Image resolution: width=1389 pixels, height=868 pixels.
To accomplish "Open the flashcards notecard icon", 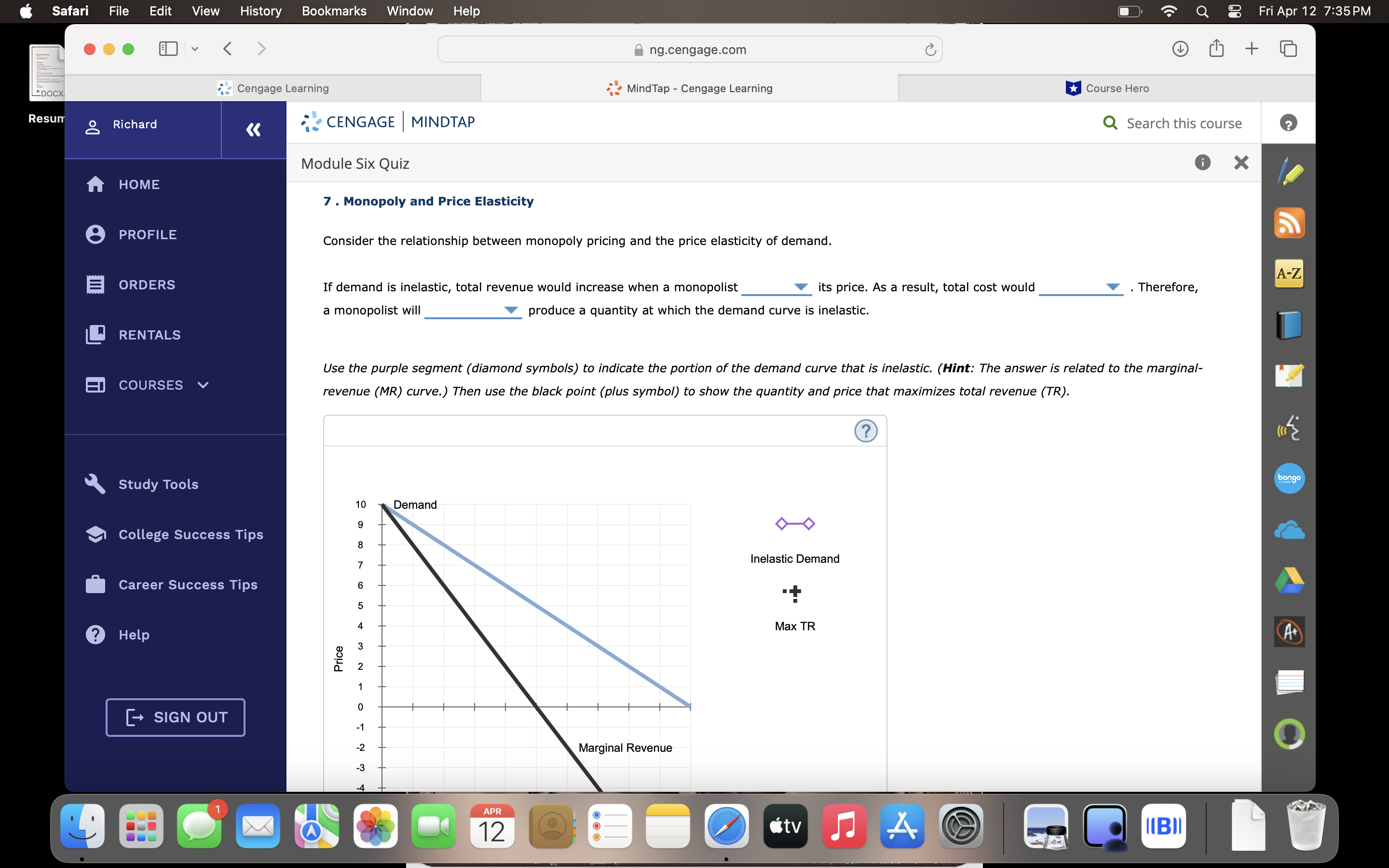I will (1290, 682).
